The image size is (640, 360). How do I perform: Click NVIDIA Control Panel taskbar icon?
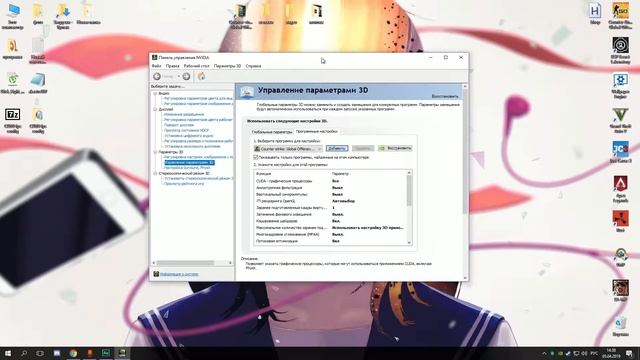point(122,353)
